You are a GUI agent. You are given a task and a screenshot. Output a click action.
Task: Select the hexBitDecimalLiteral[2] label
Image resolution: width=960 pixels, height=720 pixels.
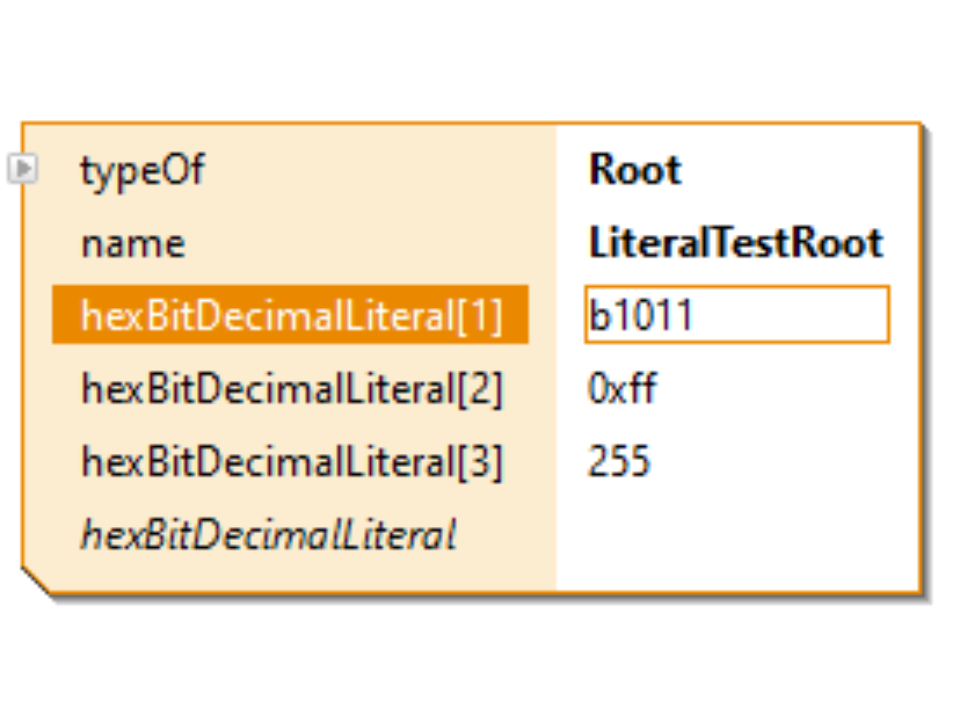point(291,389)
